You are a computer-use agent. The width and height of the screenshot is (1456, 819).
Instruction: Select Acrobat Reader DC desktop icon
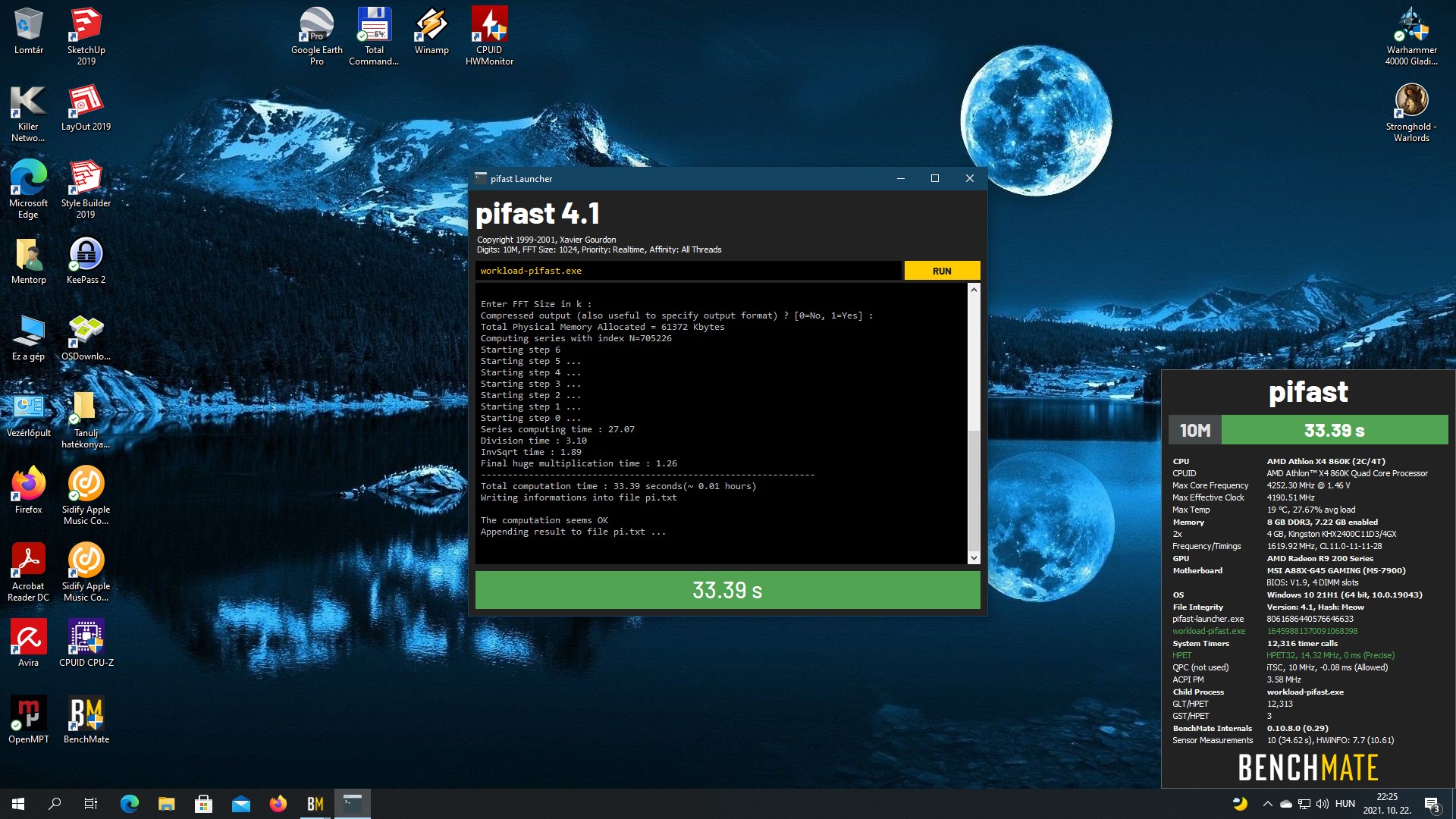click(x=28, y=572)
